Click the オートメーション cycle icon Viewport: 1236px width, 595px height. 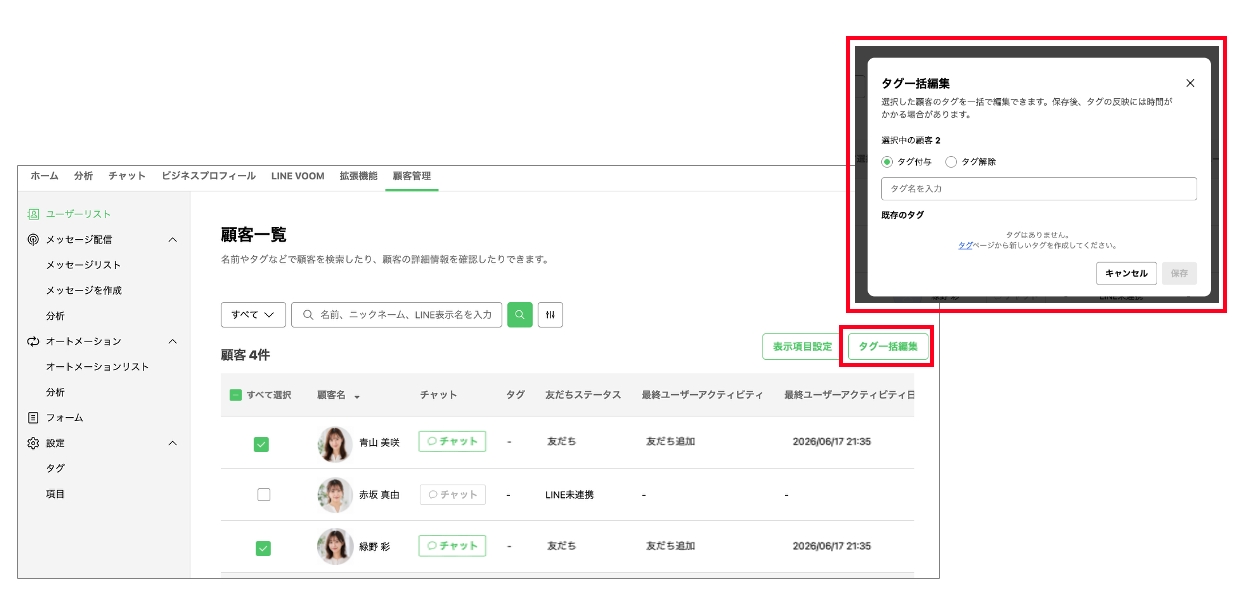[x=33, y=341]
